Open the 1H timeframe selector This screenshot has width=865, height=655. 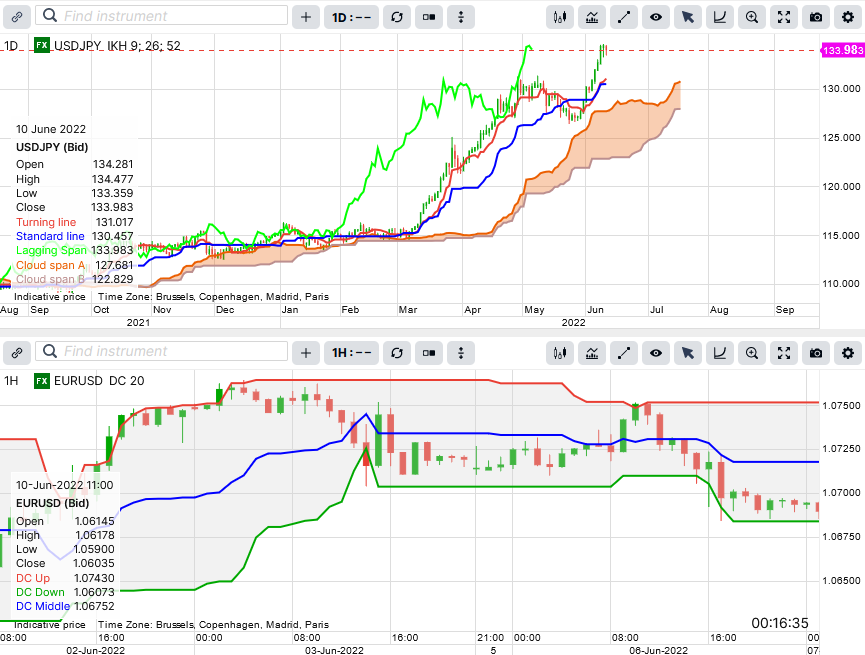point(351,353)
